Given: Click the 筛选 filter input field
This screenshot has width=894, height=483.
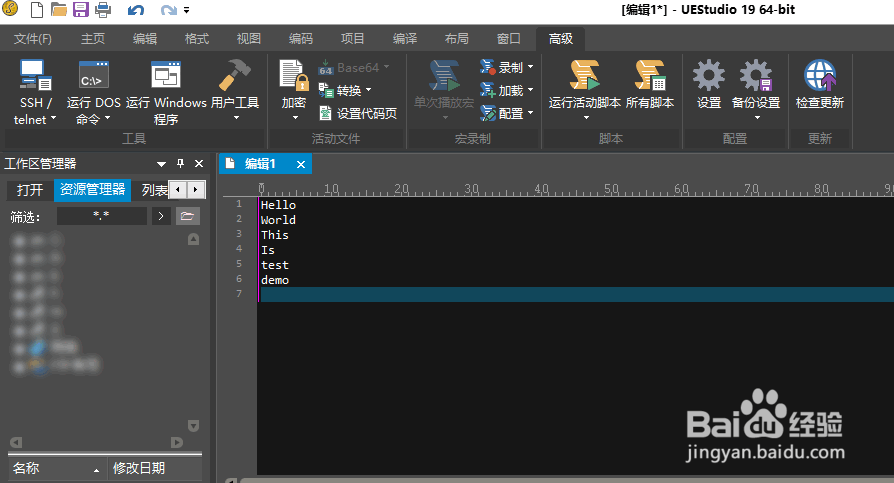Looking at the screenshot, I should tap(101, 216).
